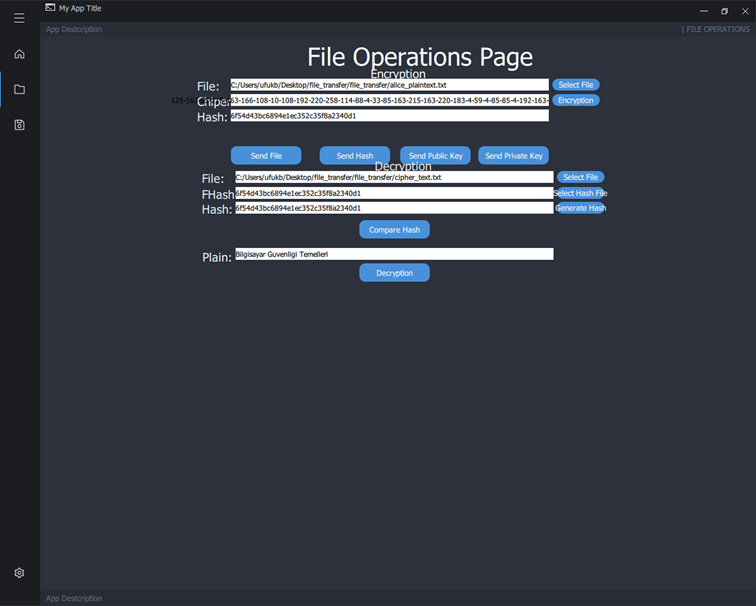
Task: Click the Decryption button
Action: tap(394, 273)
